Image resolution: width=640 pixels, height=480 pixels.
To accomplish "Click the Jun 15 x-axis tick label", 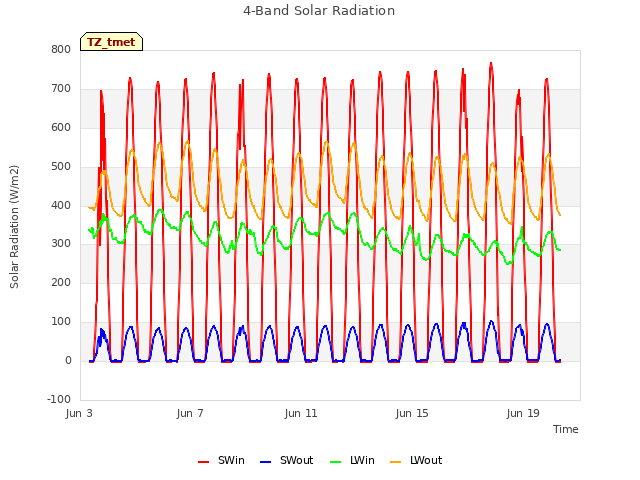I will tap(412, 413).
